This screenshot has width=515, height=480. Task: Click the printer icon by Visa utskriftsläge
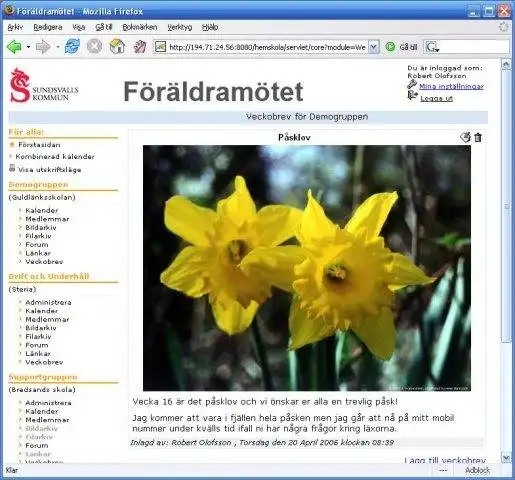pos(12,168)
